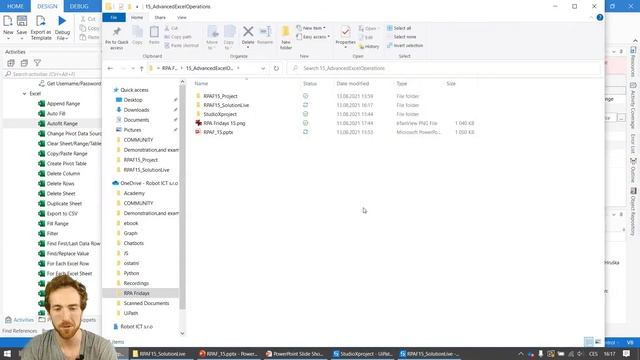This screenshot has width=640, height=360.
Task: Switch to the View ribbon tab
Action: point(182,18)
